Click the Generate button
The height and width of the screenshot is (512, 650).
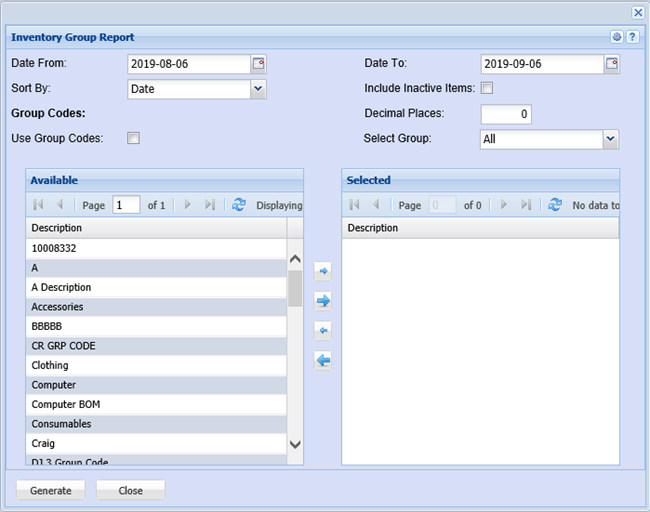point(51,490)
